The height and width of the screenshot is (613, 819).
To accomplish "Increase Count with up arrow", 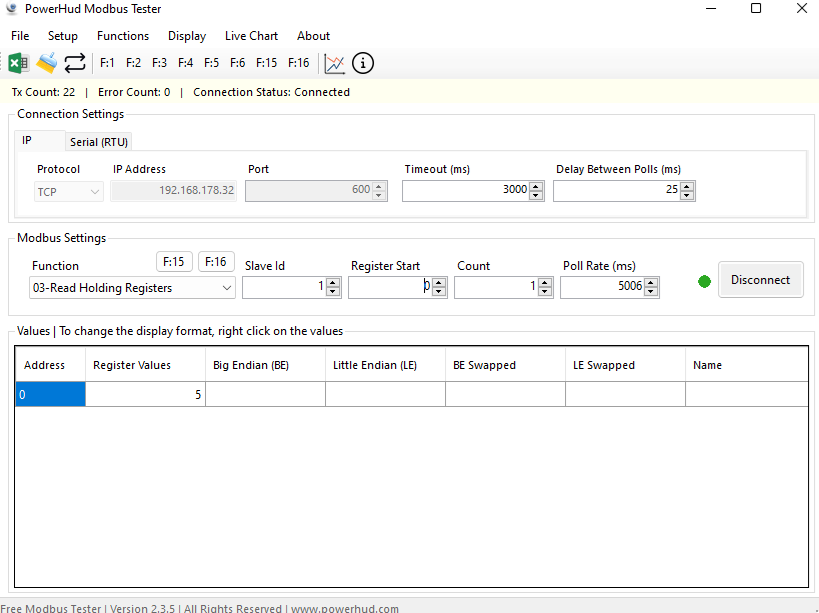I will [545, 282].
